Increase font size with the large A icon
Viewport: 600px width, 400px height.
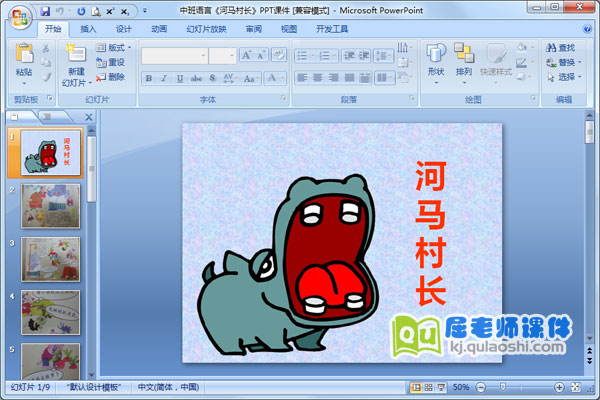(x=246, y=56)
